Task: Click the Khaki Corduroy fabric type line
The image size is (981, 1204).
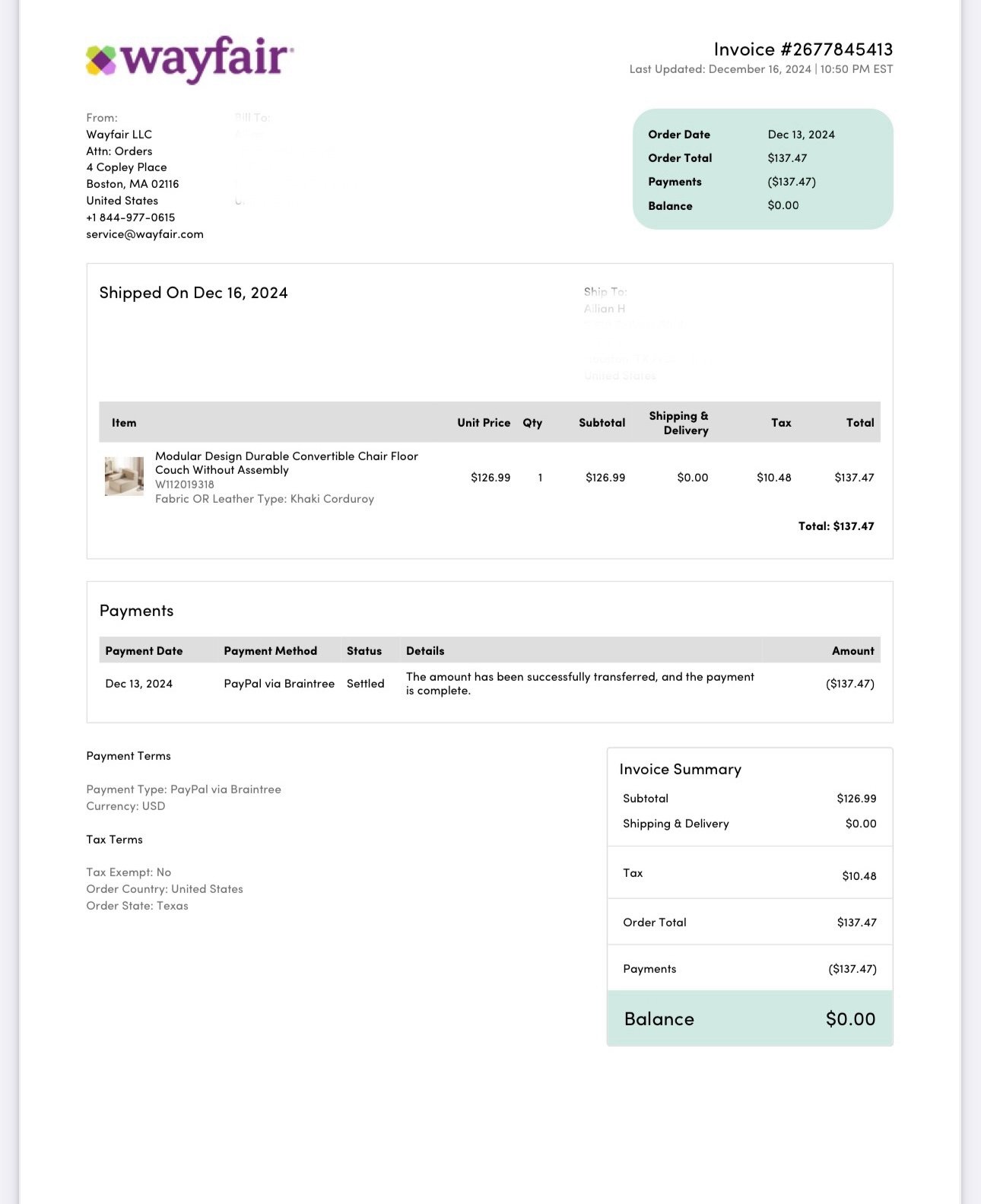Action: click(x=265, y=499)
